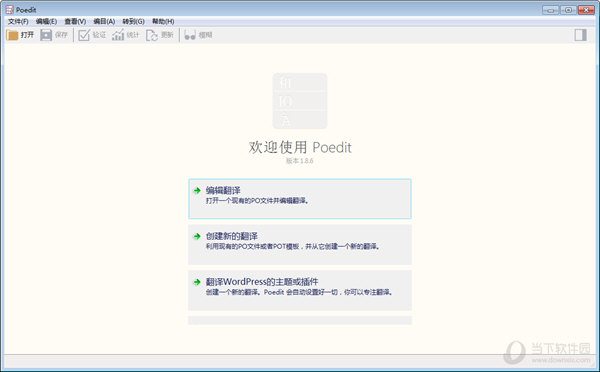Open the 编辑(E) menu
The height and width of the screenshot is (372, 600).
tap(46, 21)
